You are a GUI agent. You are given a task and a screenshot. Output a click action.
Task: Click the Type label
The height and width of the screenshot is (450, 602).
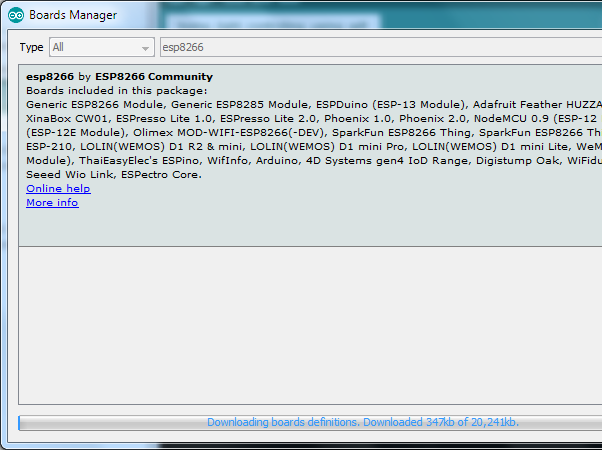pyautogui.click(x=31, y=47)
